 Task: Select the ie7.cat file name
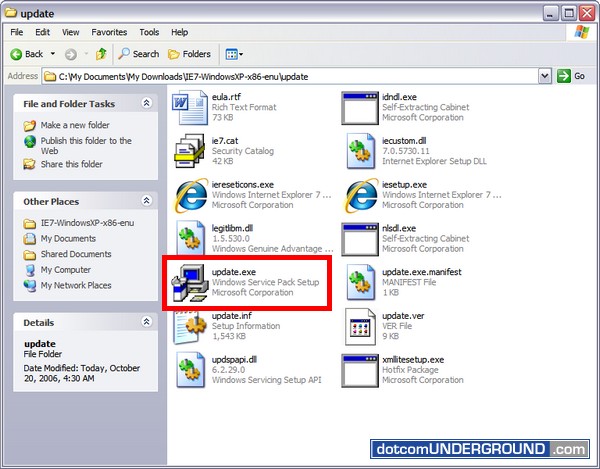point(225,141)
